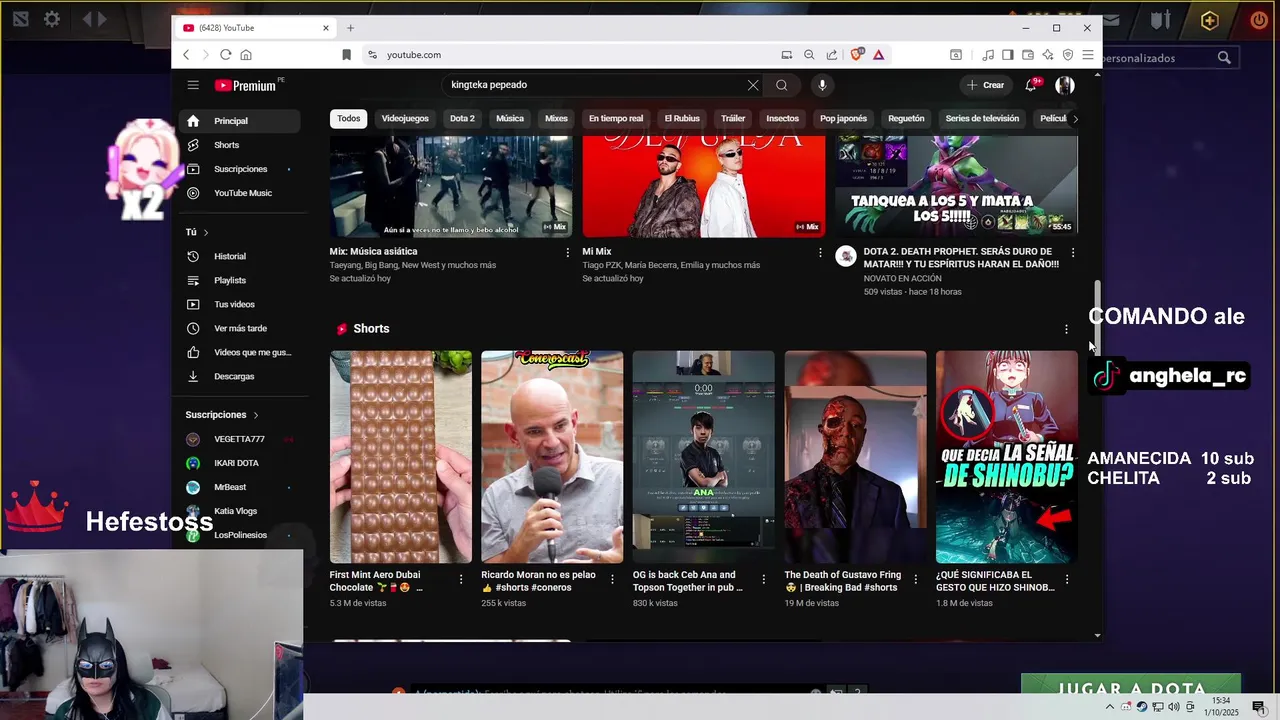
Task: Select the Series de televisión chip
Action: (x=982, y=118)
